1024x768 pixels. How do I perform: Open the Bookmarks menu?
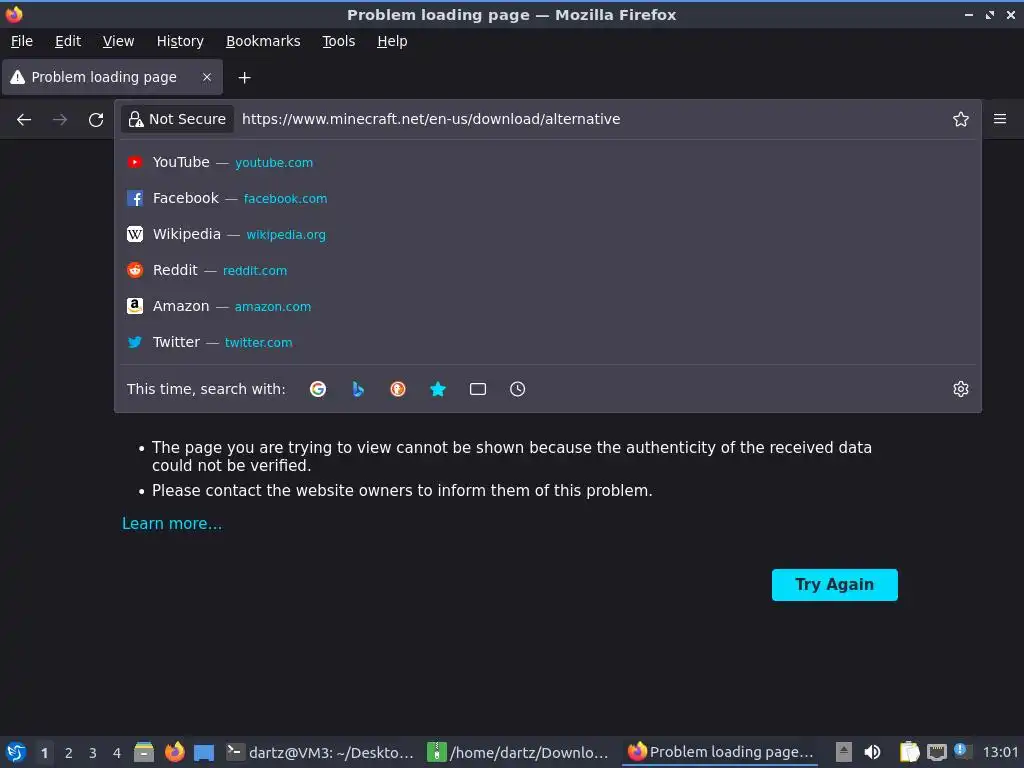[x=263, y=41]
